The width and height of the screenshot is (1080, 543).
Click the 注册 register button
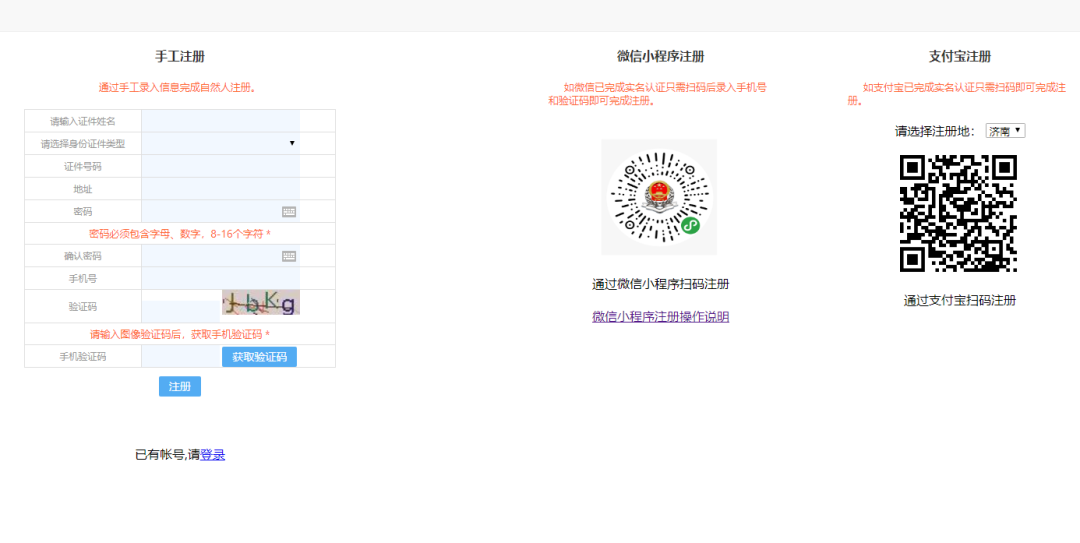(x=180, y=387)
